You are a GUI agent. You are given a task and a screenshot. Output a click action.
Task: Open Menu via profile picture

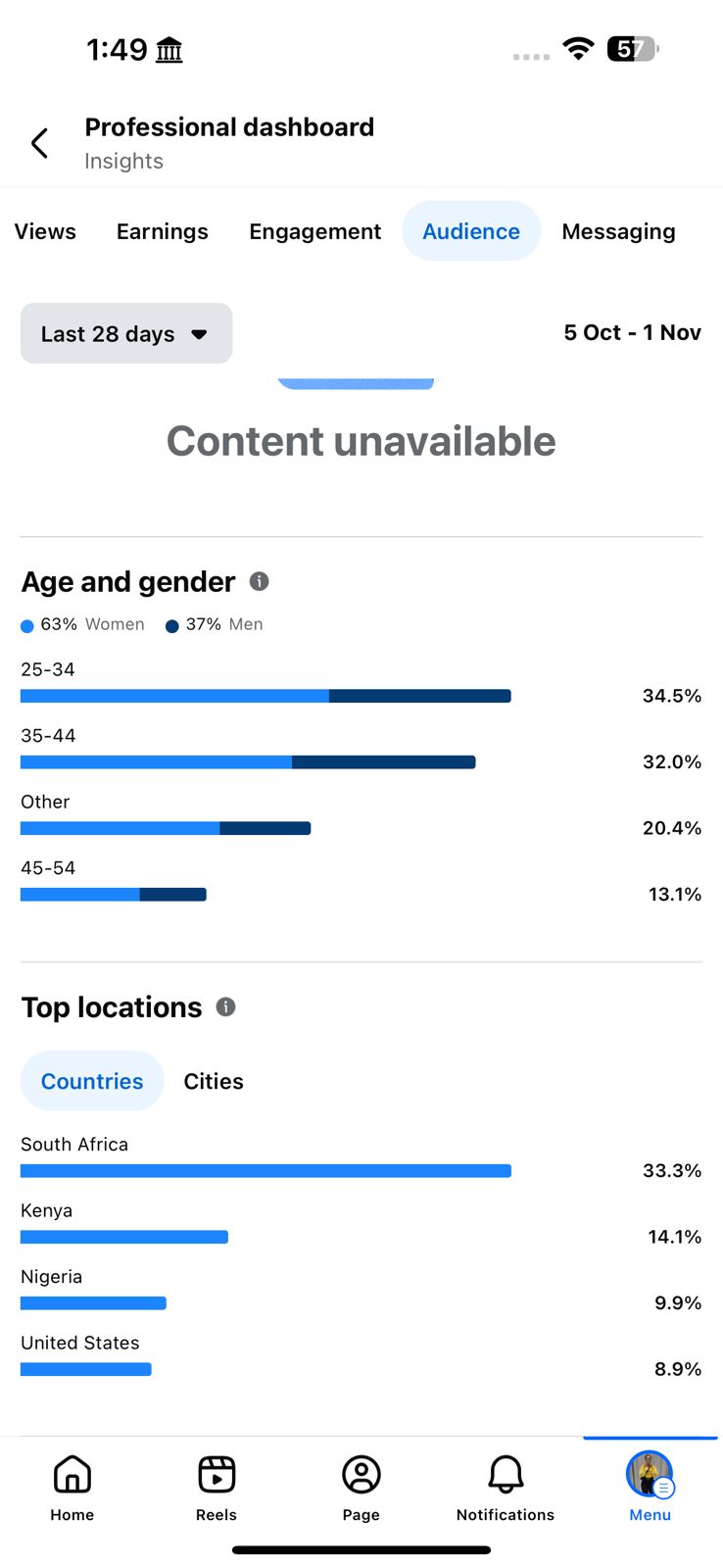(650, 1474)
